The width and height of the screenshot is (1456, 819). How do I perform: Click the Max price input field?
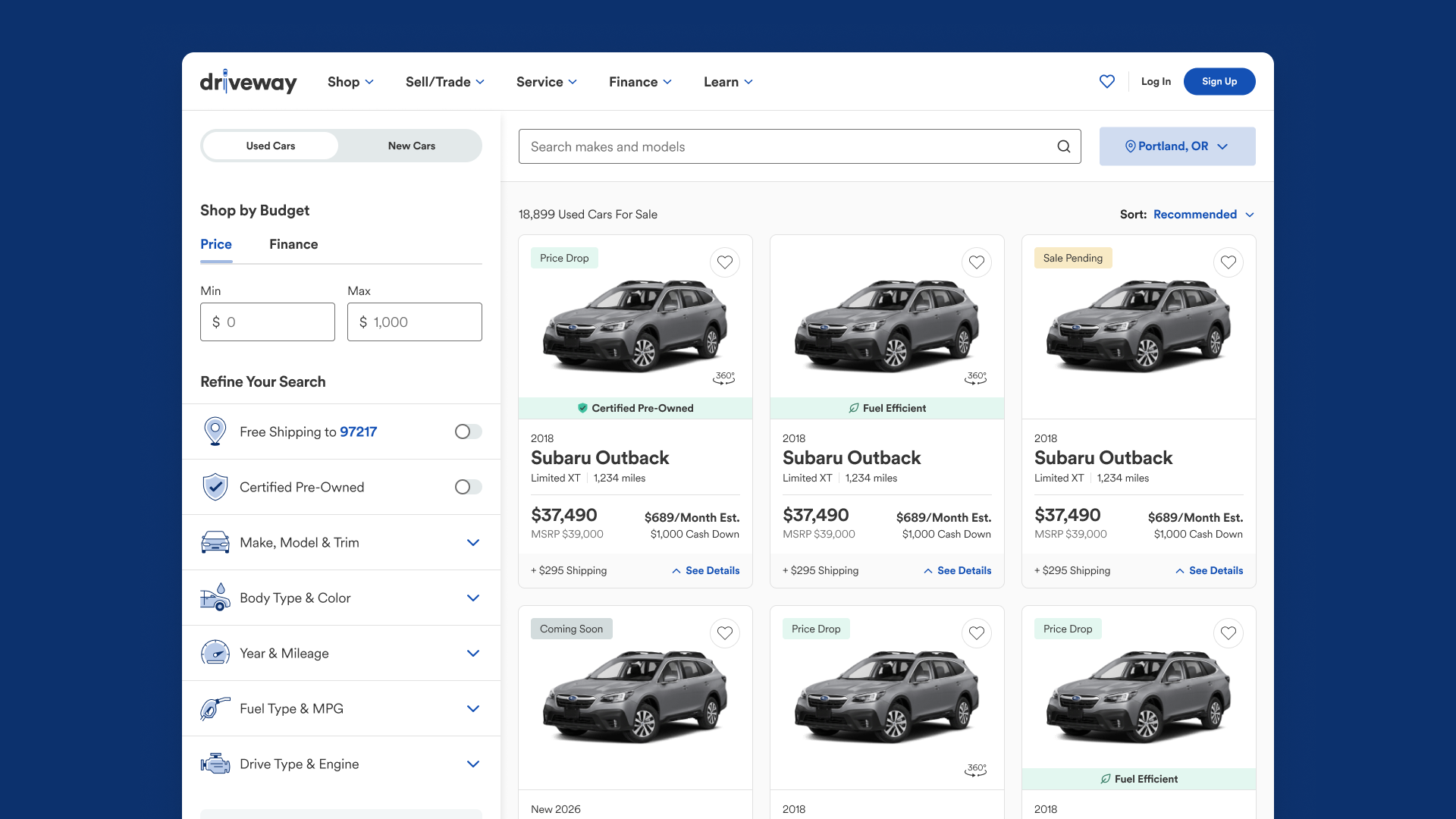click(x=414, y=322)
